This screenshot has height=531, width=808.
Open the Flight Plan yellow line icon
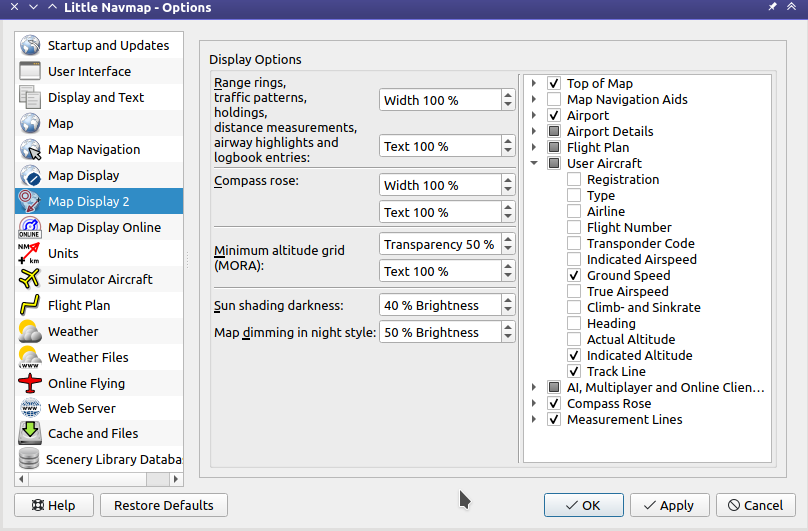tap(29, 305)
